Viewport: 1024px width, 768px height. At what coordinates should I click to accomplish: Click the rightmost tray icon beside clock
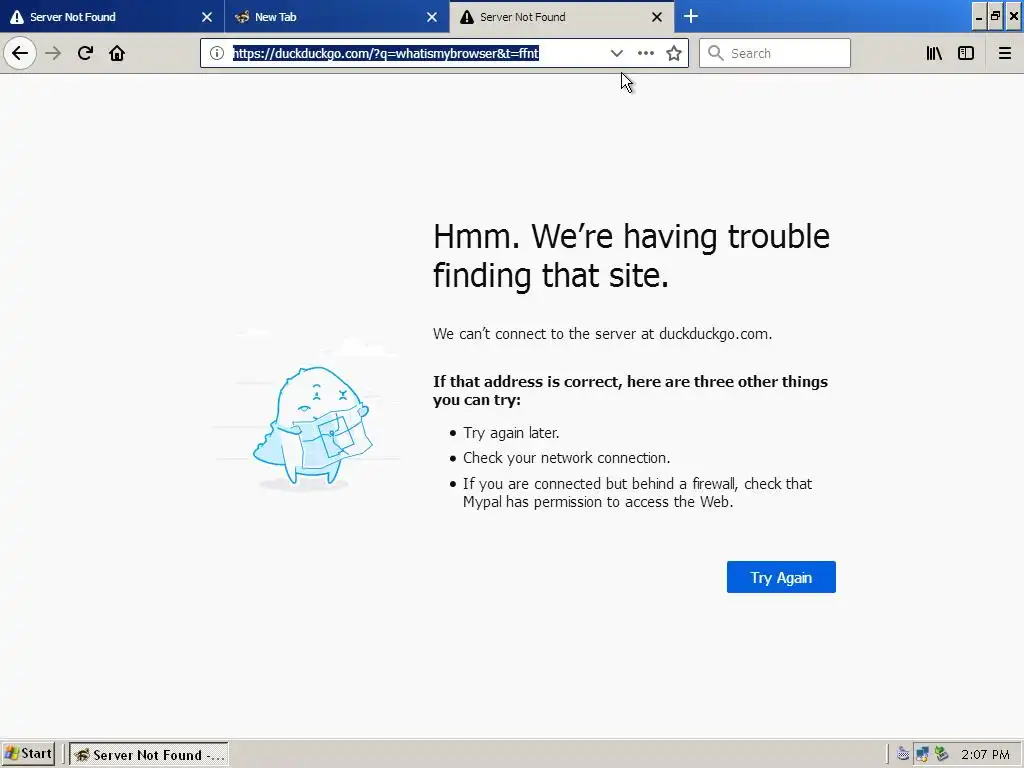[x=941, y=754]
